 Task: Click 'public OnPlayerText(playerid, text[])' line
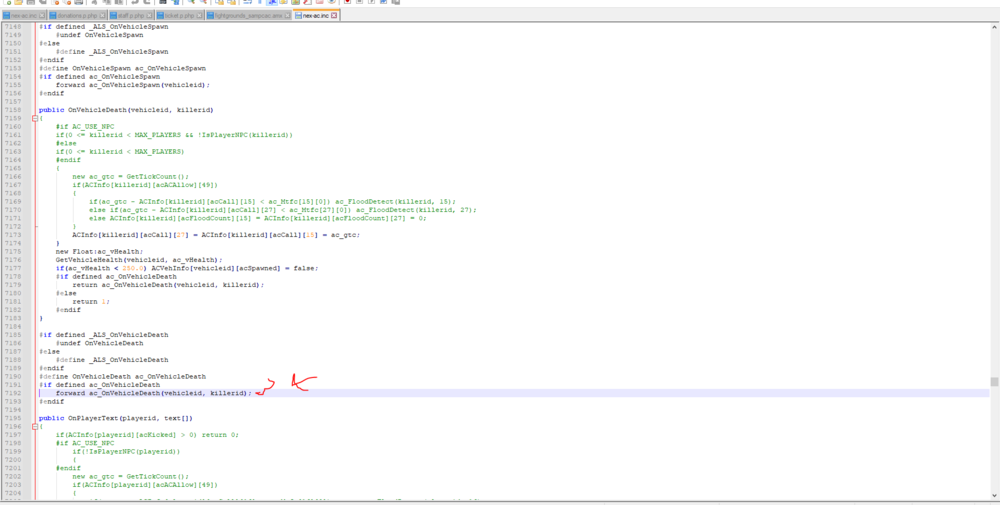pos(115,418)
